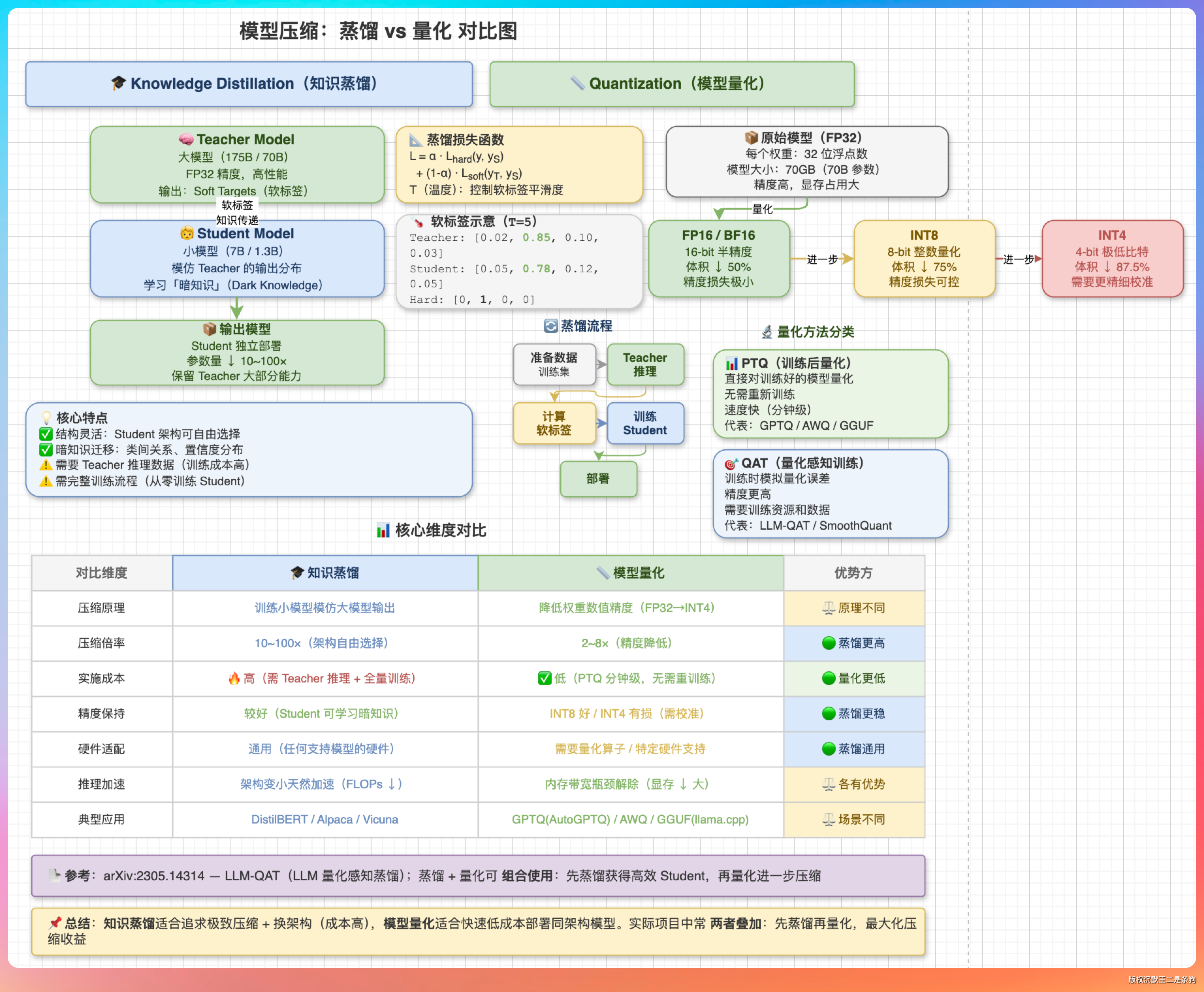Click the brain icon beside Teacher Model

click(x=186, y=139)
